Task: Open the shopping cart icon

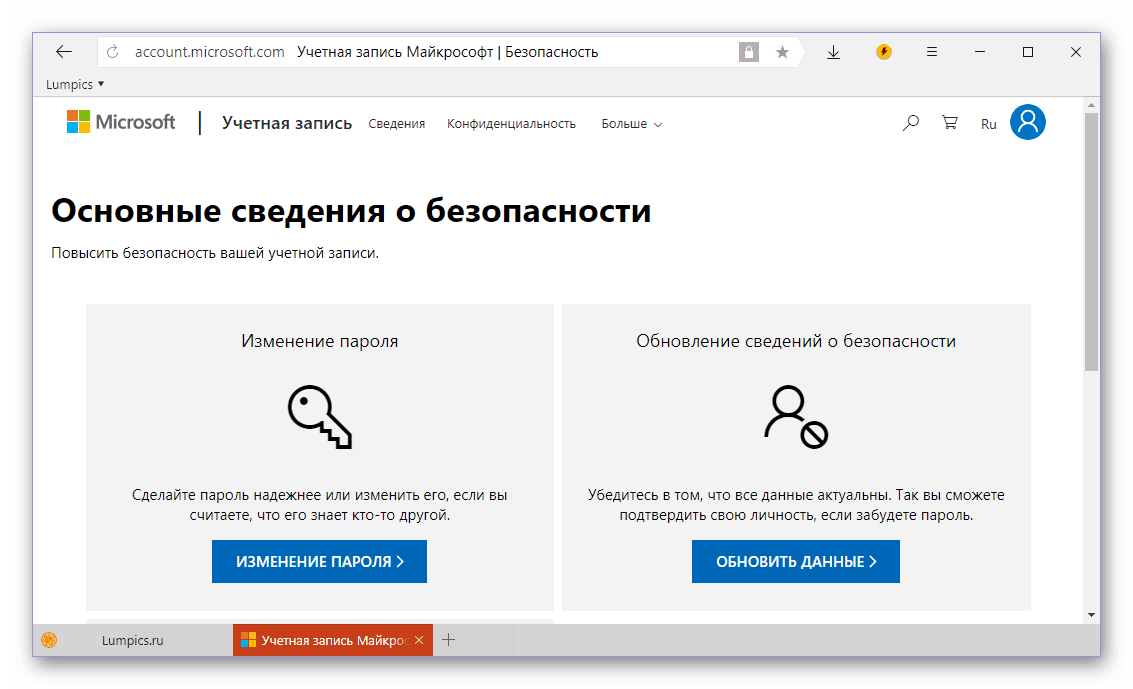Action: click(949, 123)
